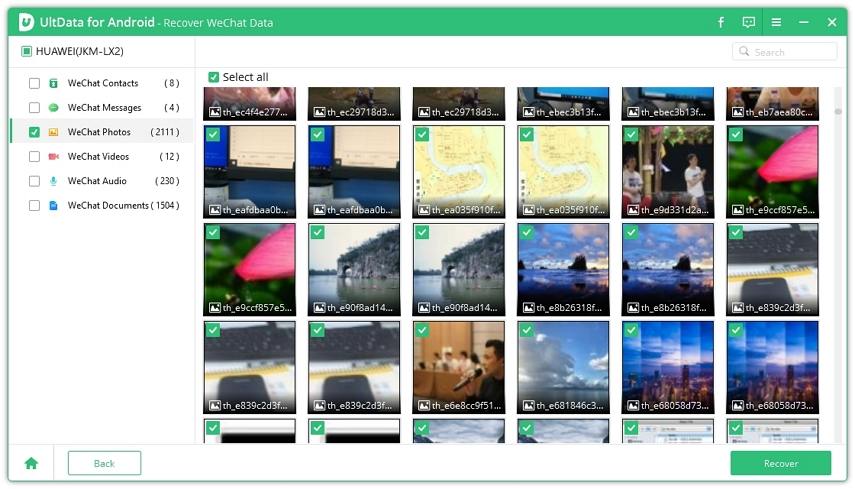Screen dimensions: 855x489
Task: Click the WeChat Documents file icon
Action: pos(54,206)
